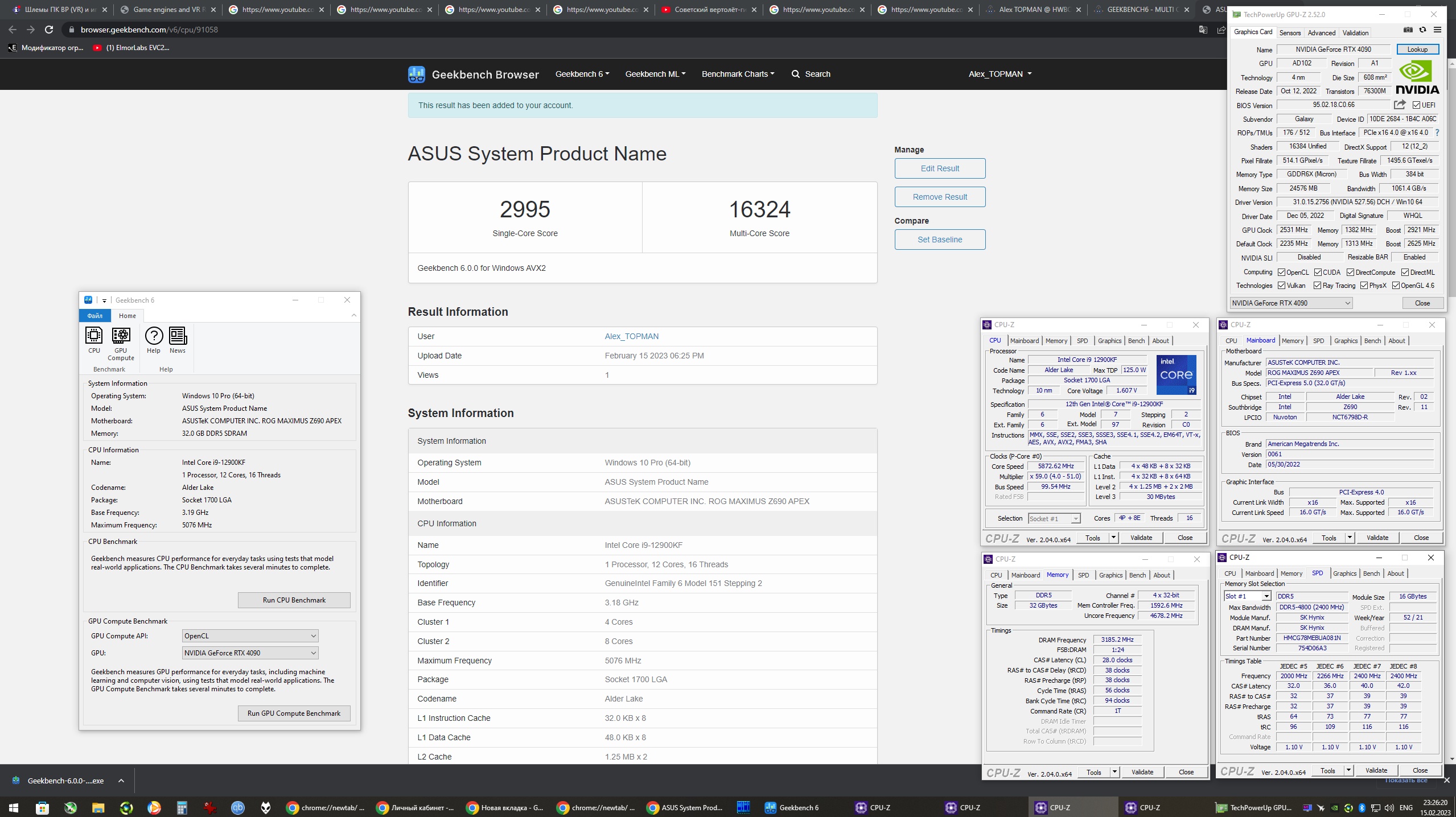Click Run GPU Compute Benchmark

coord(294,713)
